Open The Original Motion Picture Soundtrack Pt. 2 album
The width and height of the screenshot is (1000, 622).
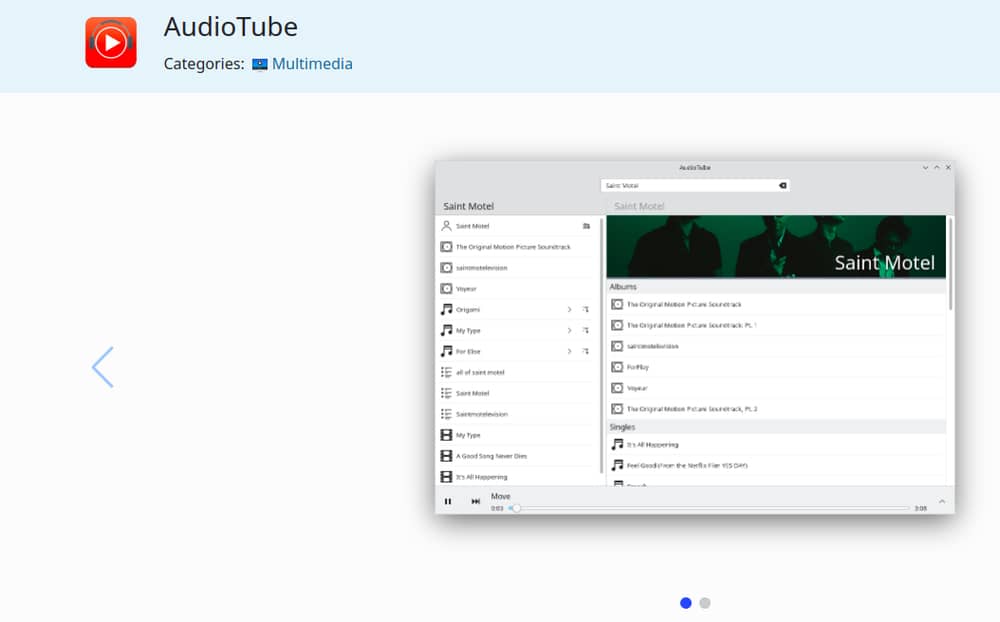tap(776, 409)
